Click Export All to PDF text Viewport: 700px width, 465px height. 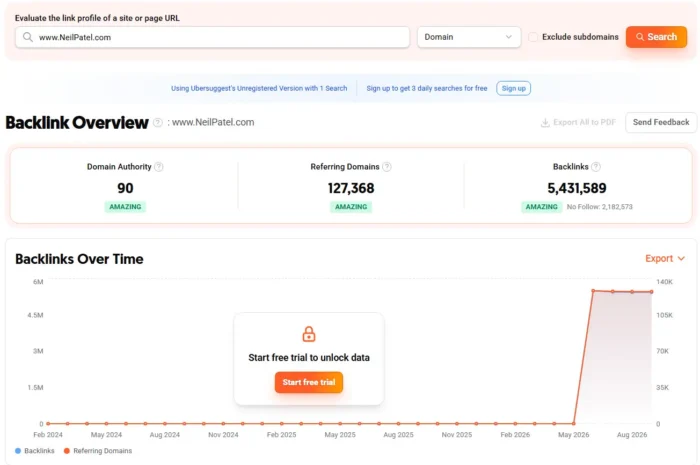tap(584, 122)
